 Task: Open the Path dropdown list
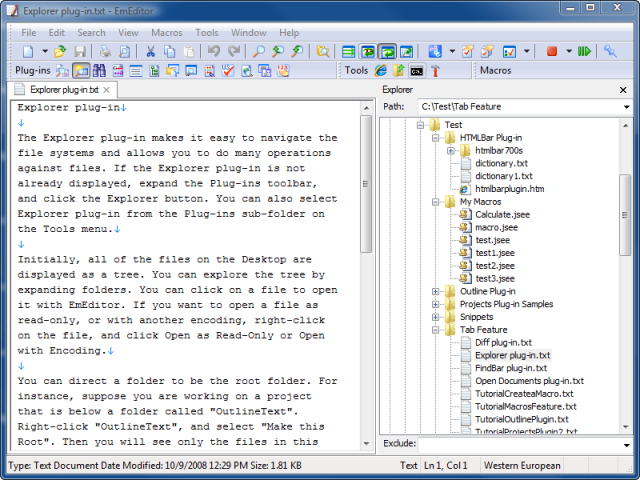coord(626,107)
